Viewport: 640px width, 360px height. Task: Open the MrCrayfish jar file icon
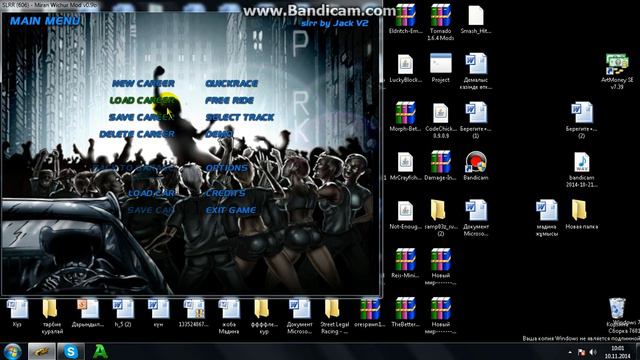click(405, 162)
